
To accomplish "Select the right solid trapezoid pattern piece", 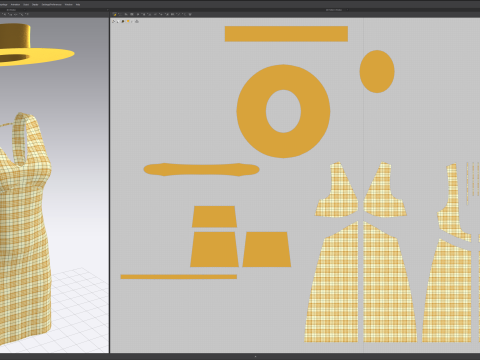I will coord(267,249).
